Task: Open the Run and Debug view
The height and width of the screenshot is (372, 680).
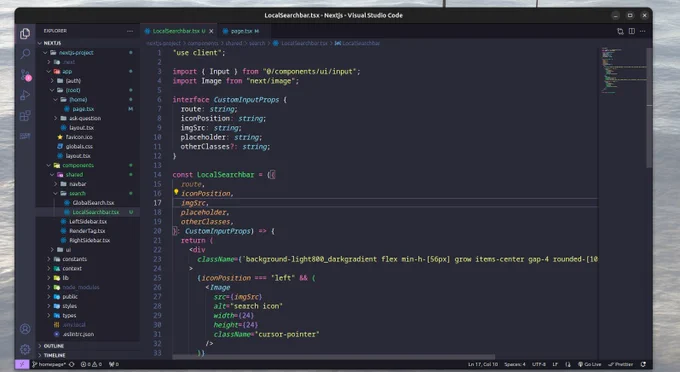Action: (25, 95)
